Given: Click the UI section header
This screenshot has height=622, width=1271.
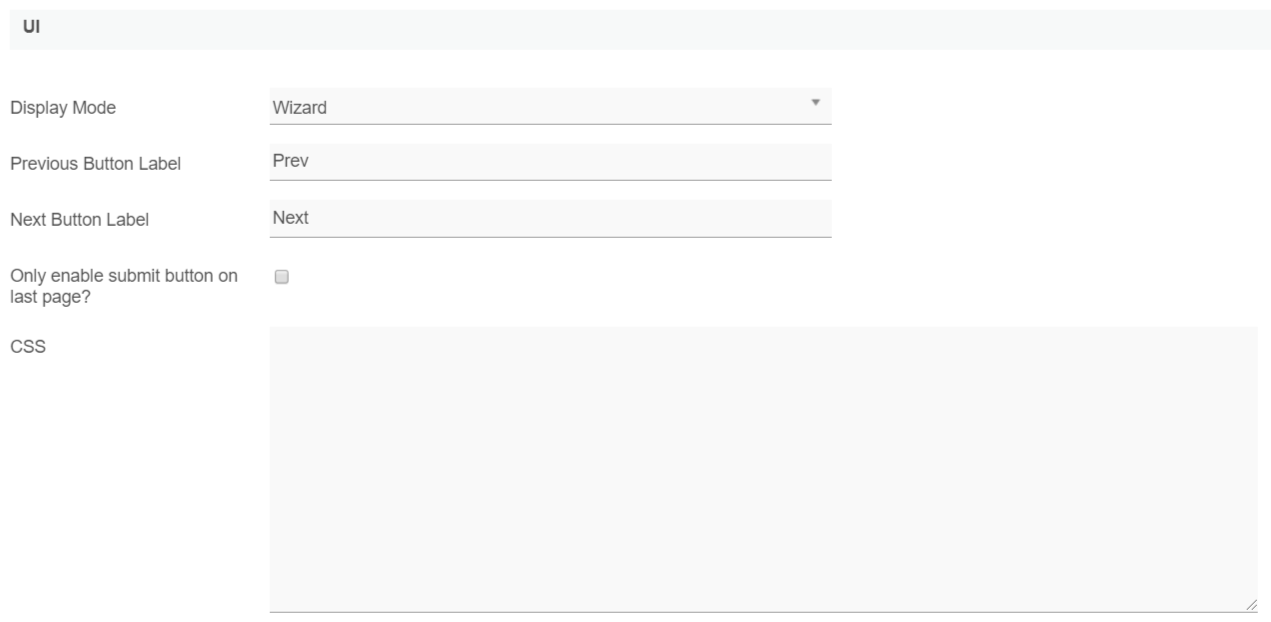Looking at the screenshot, I should 640,30.
